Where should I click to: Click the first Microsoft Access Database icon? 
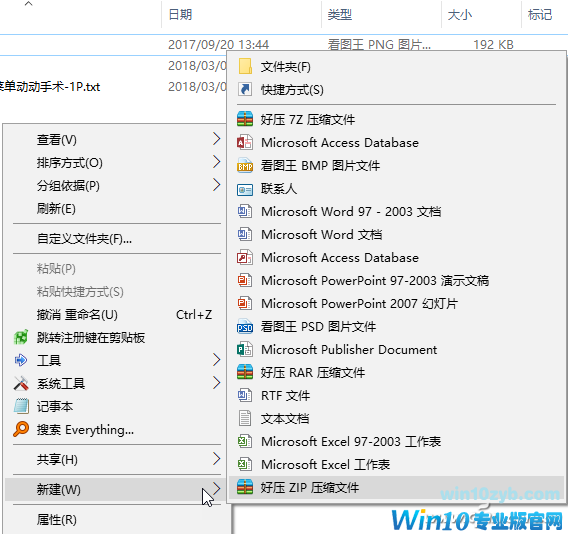click(x=245, y=142)
